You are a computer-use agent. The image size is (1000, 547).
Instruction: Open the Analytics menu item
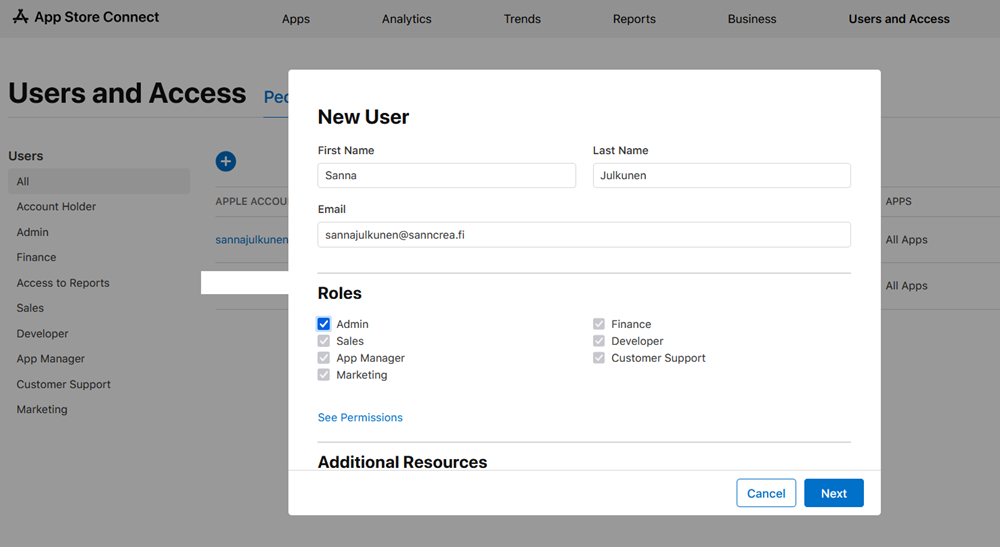coord(406,19)
